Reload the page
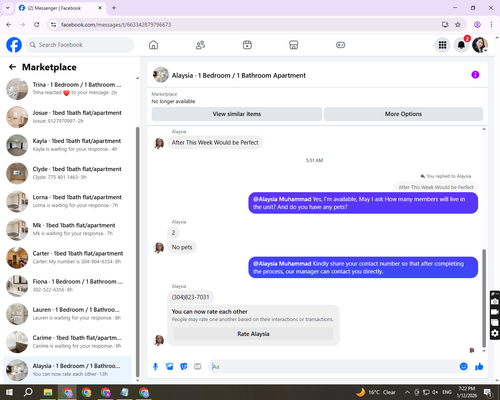This screenshot has width=500, height=400. point(37,25)
